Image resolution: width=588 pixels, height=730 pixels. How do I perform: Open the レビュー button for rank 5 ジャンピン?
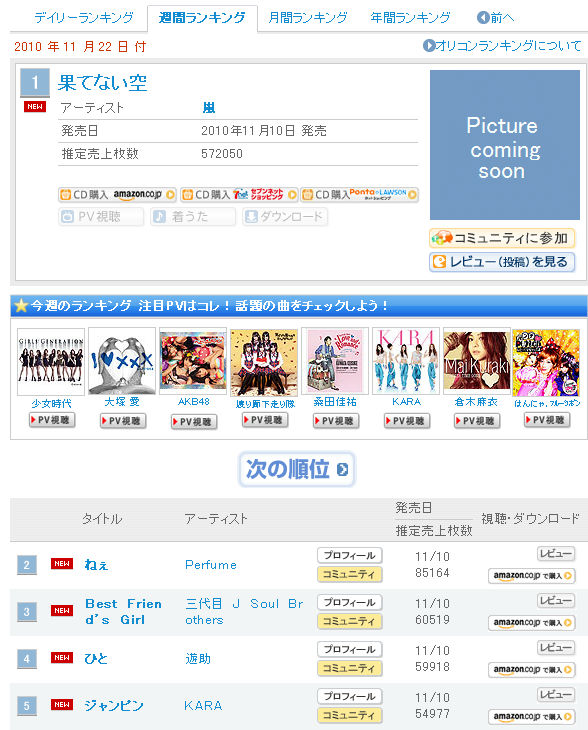tap(556, 694)
